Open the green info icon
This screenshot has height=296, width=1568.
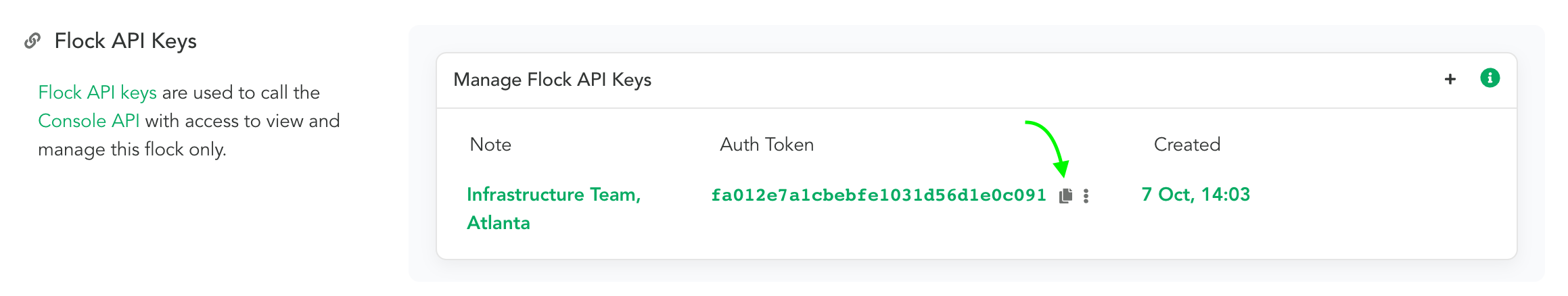[x=1490, y=78]
